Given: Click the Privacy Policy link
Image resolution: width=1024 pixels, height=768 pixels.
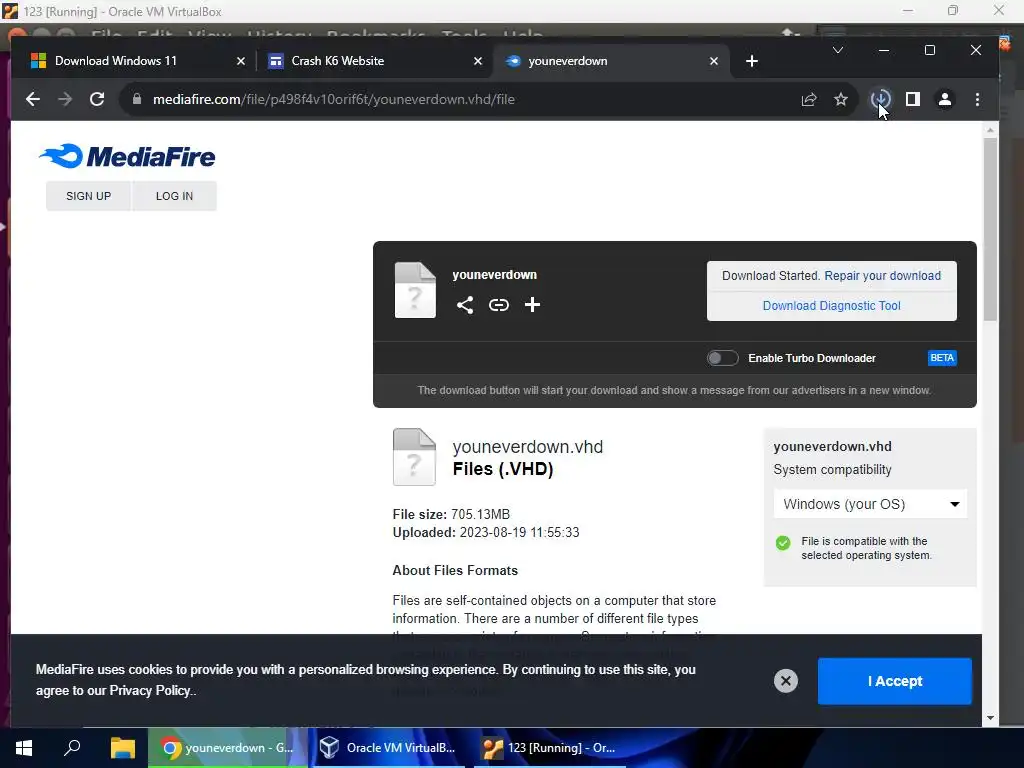Looking at the screenshot, I should pos(150,690).
